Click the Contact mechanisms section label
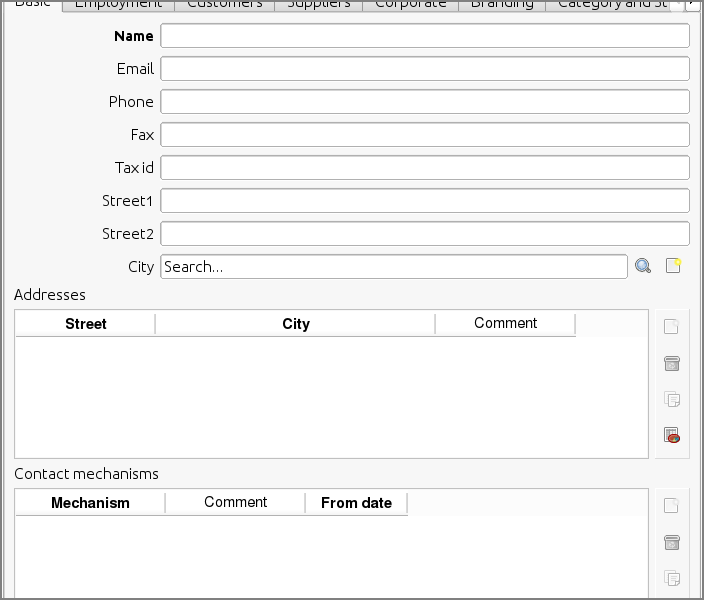The width and height of the screenshot is (704, 600). tap(86, 474)
